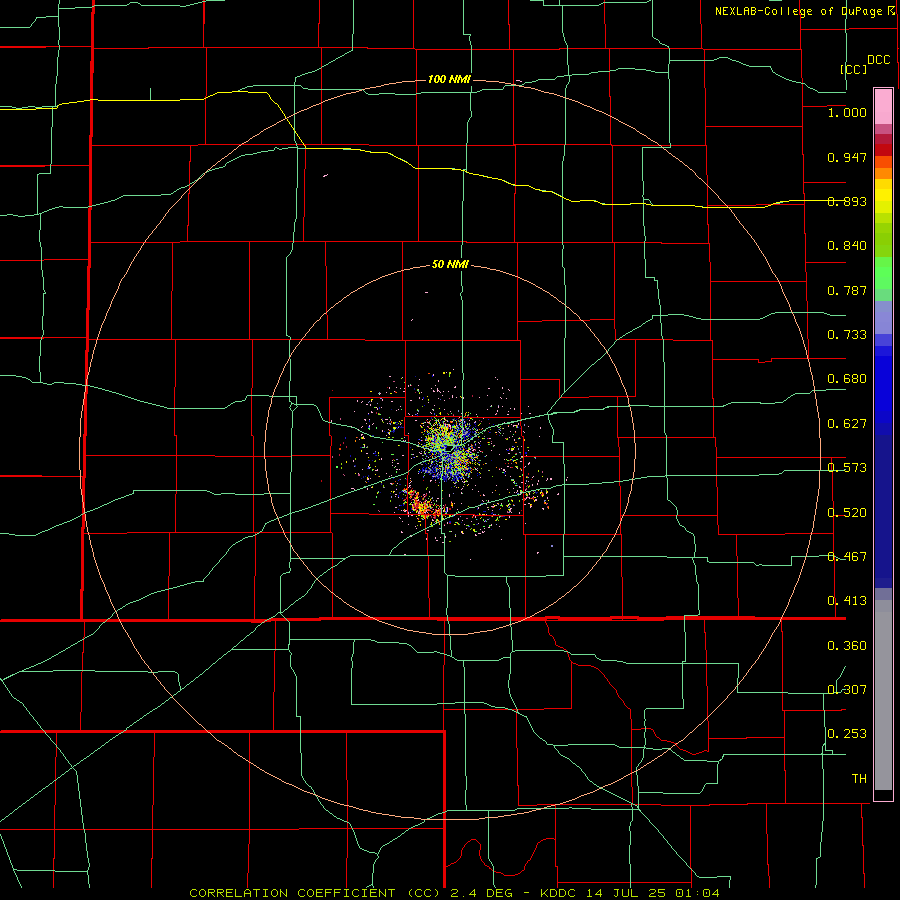The height and width of the screenshot is (900, 900).
Task: Click the Correlation Coefficient caption at bottom
Action: click(454, 893)
